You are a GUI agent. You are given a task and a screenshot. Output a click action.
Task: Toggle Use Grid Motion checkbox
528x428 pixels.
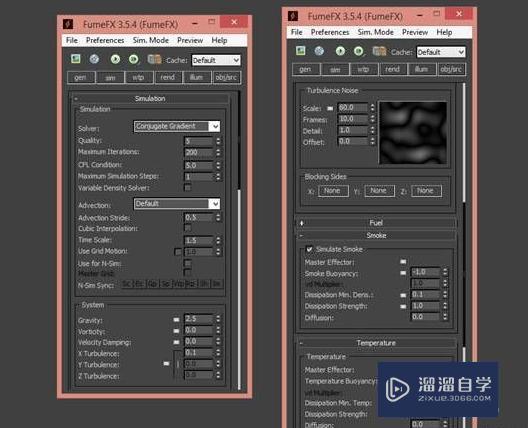tap(178, 252)
